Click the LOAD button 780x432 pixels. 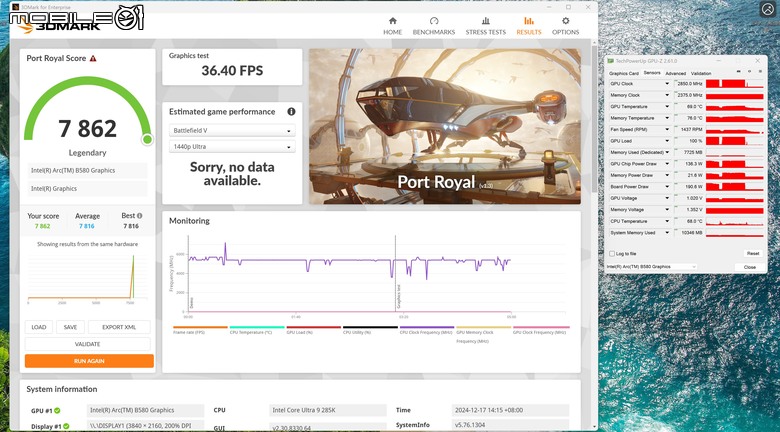tap(39, 327)
